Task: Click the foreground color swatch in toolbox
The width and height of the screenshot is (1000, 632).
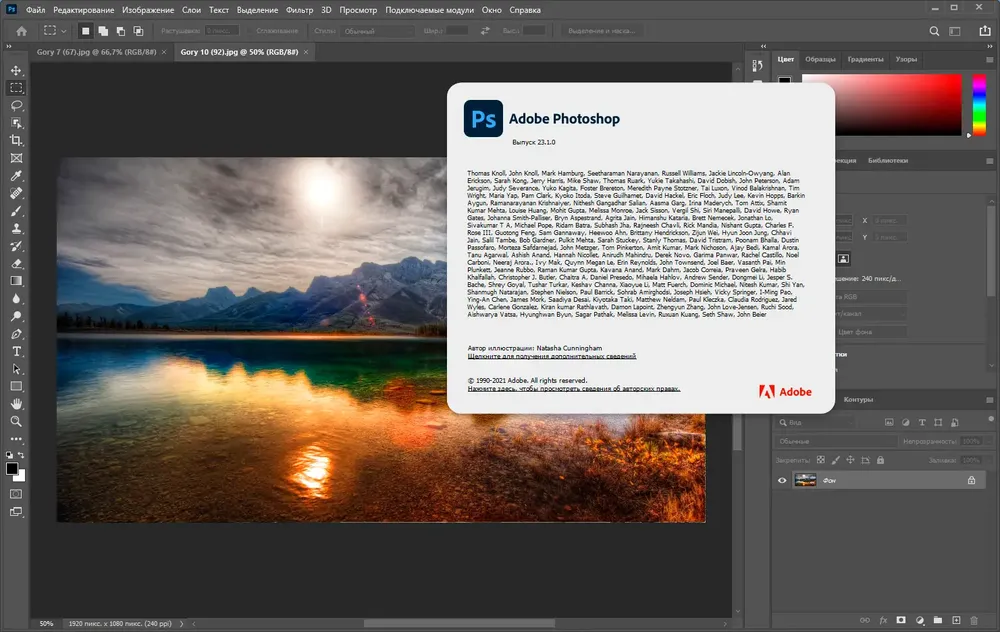Action: tap(11, 469)
